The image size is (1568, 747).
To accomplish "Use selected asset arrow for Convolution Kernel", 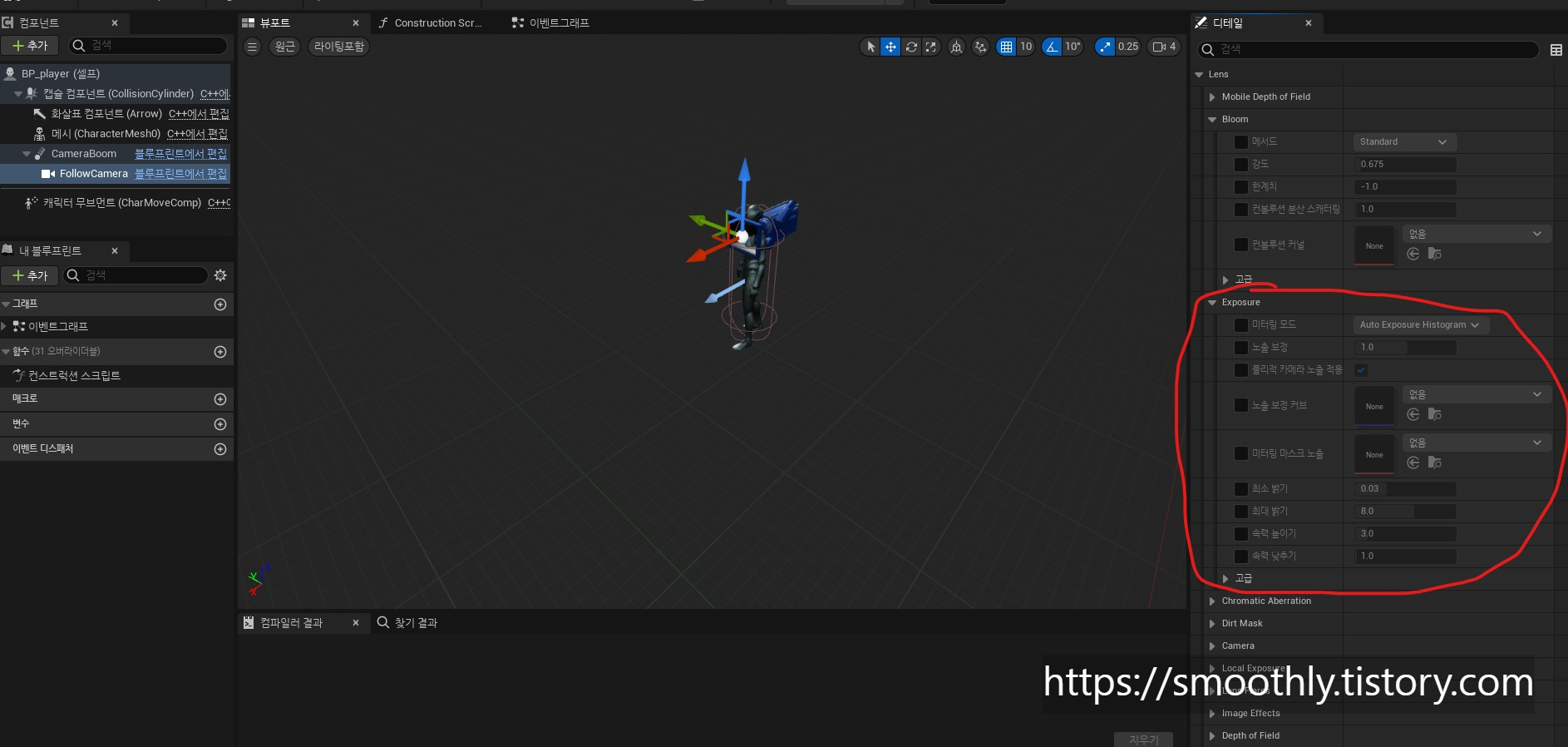I will (1413, 254).
